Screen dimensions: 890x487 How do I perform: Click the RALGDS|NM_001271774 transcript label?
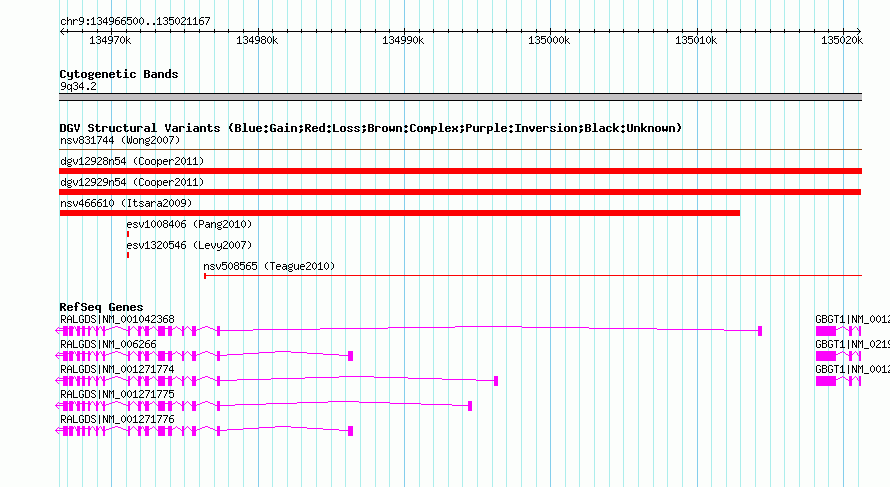[117, 370]
